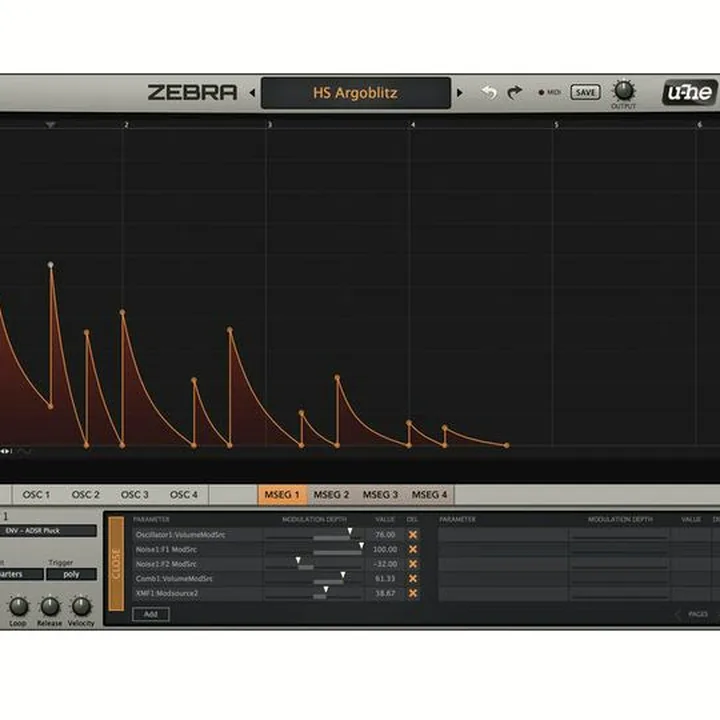Click the triangle playhead marker above the envelope

coord(51,125)
